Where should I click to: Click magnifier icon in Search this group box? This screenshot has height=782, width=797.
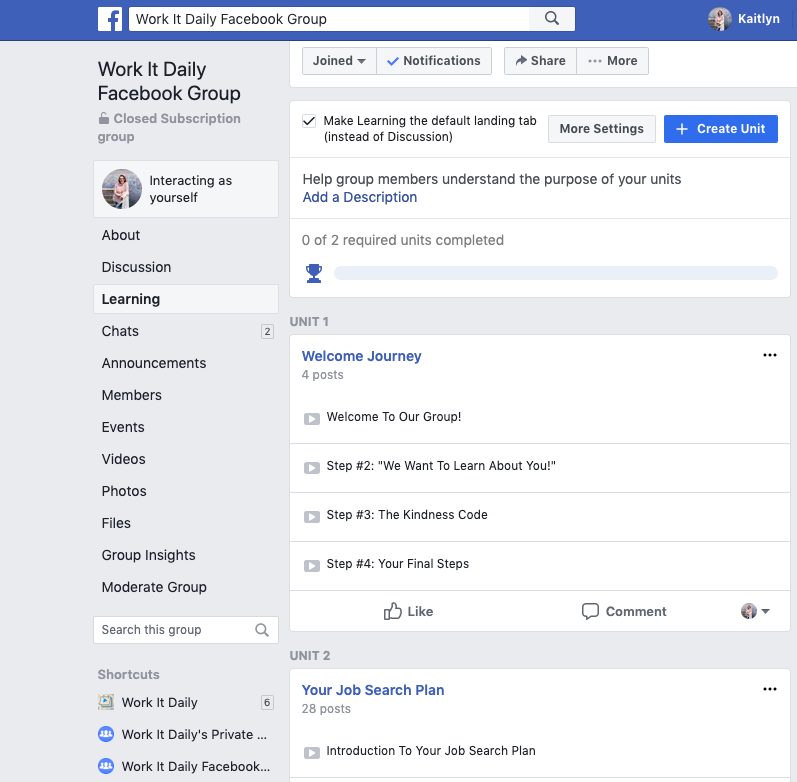262,630
